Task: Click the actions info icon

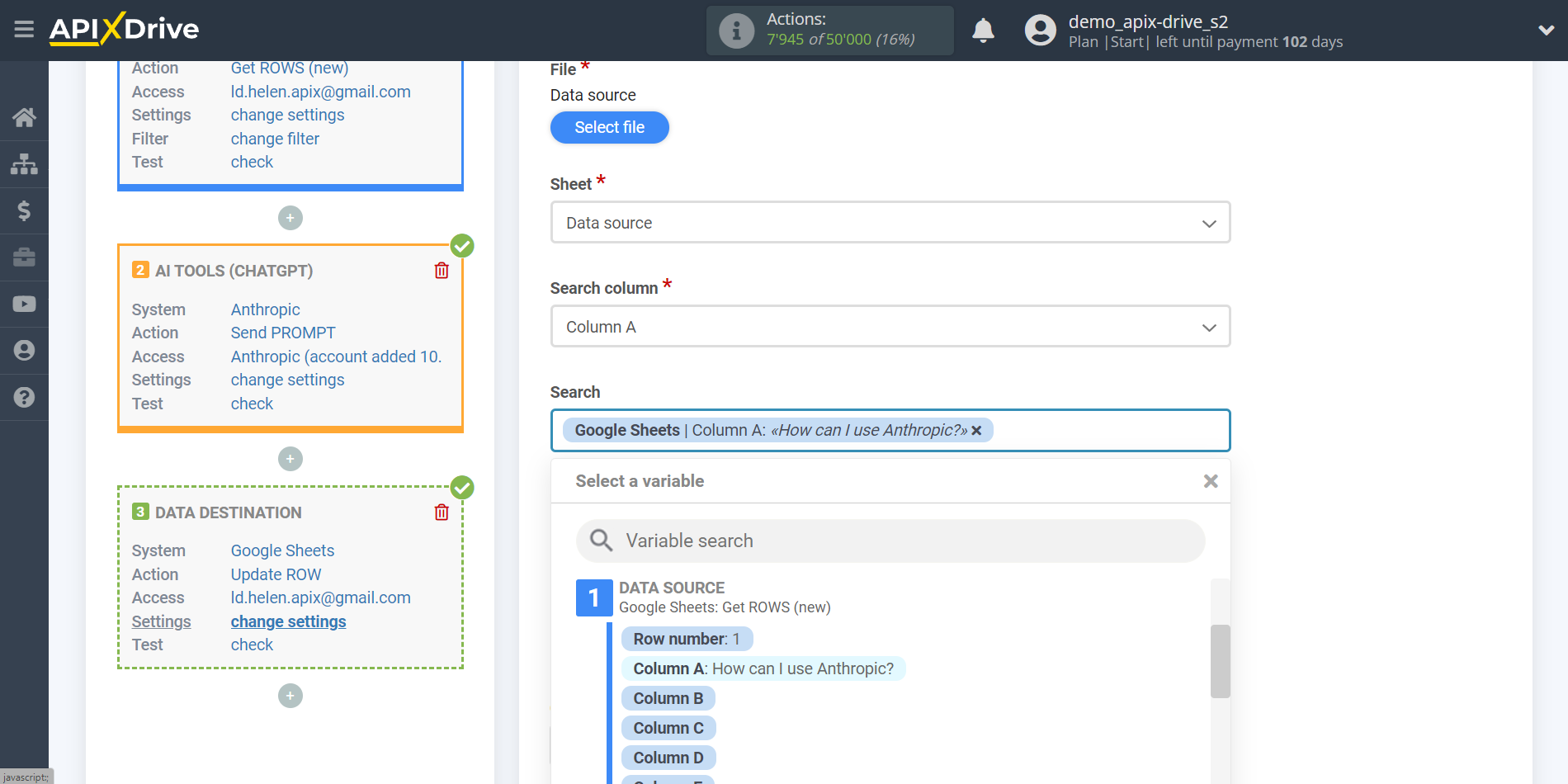Action: (736, 31)
